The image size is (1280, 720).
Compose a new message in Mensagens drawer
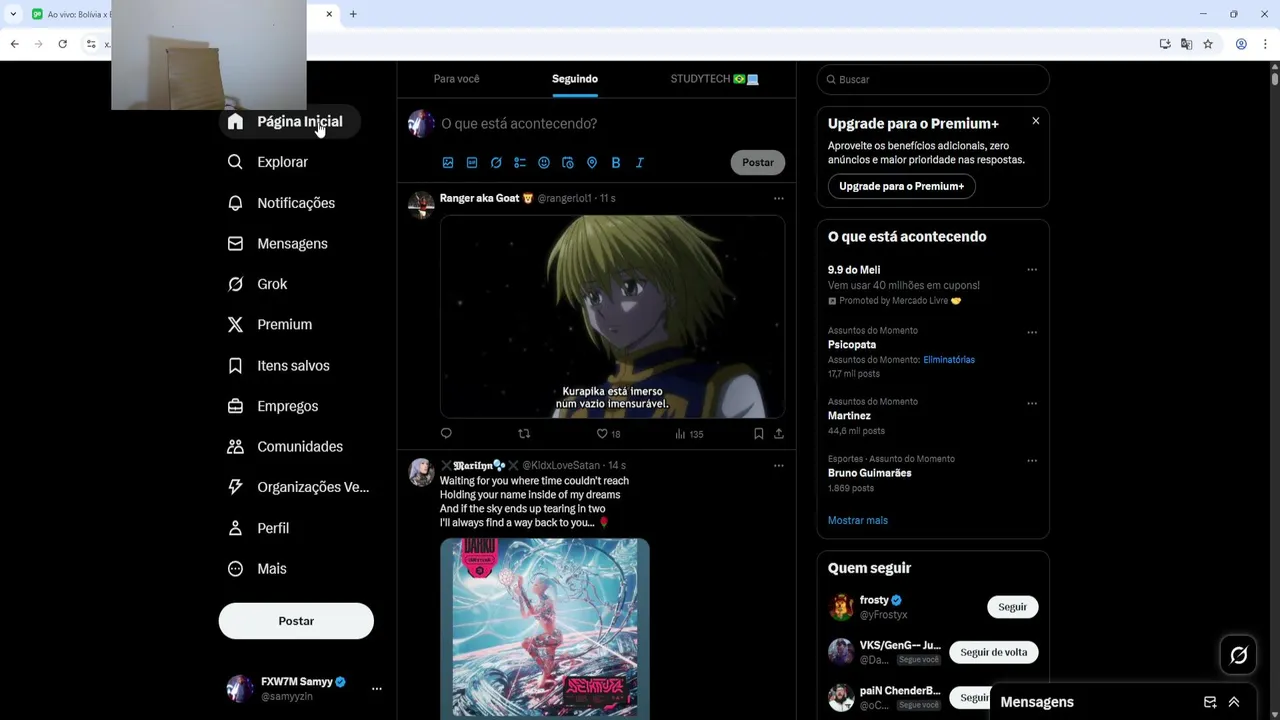[x=1210, y=702]
